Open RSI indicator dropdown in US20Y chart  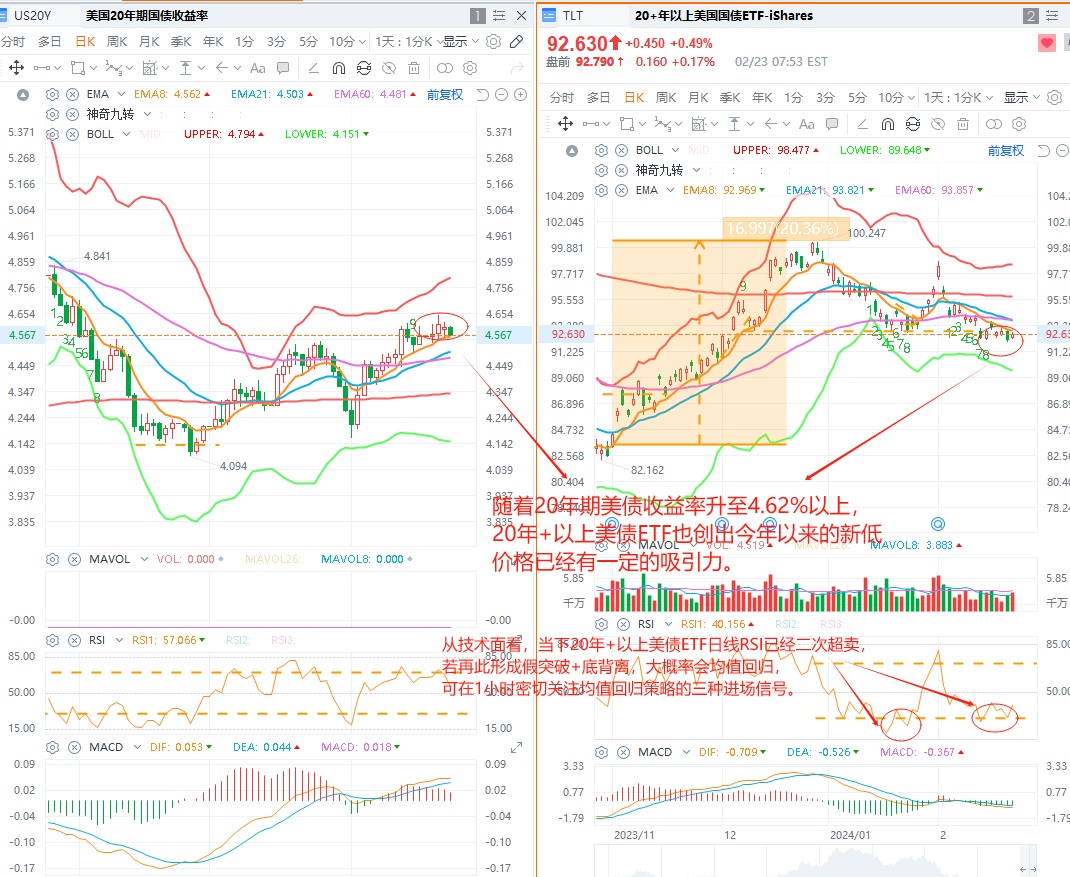[x=119, y=640]
